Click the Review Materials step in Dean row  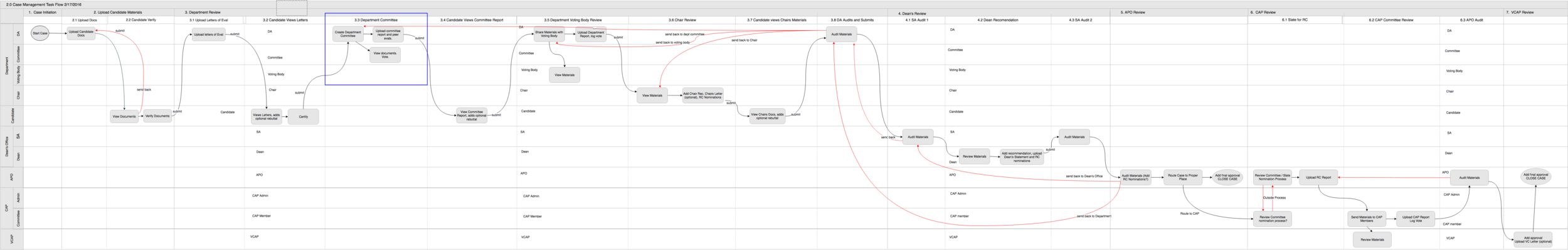(x=975, y=156)
